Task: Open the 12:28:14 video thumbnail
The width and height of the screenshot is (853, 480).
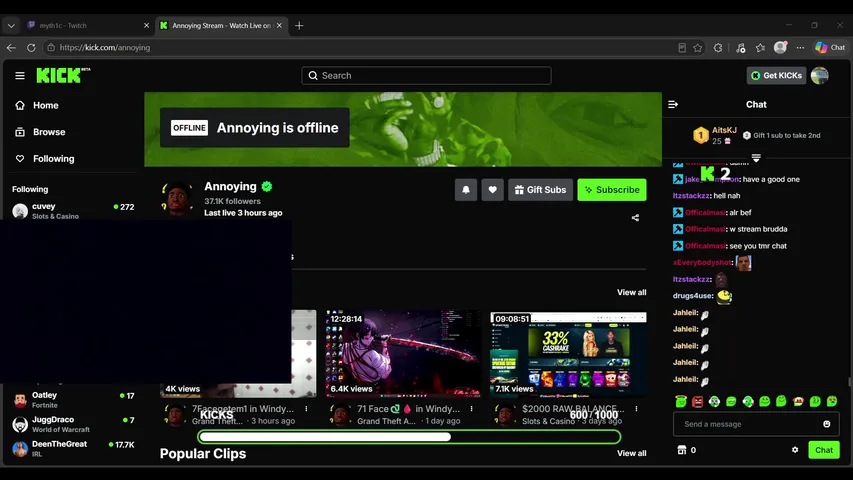Action: pyautogui.click(x=403, y=354)
